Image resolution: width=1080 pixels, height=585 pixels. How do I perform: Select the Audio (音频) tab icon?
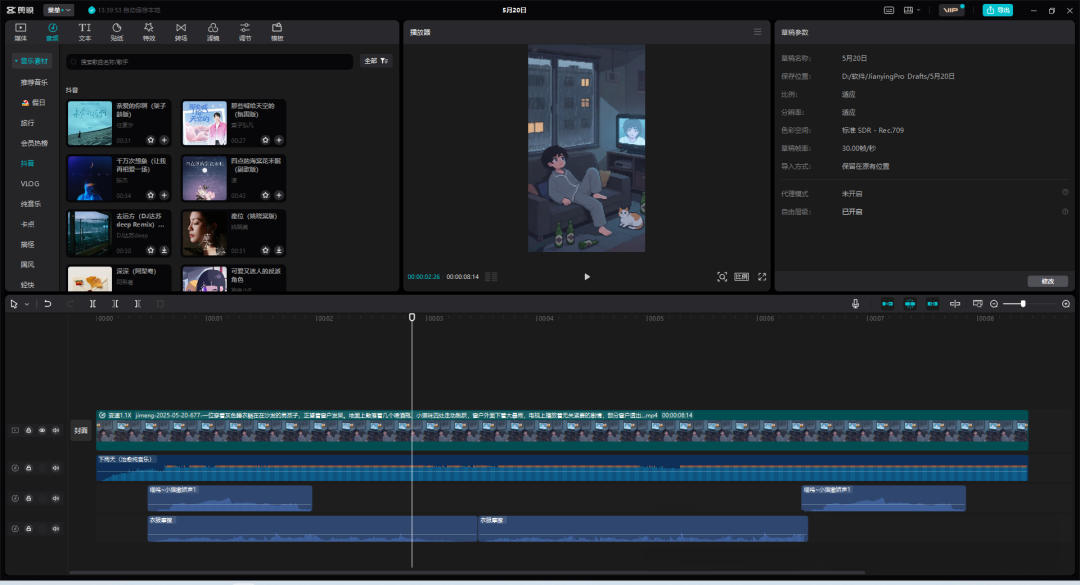click(x=52, y=32)
